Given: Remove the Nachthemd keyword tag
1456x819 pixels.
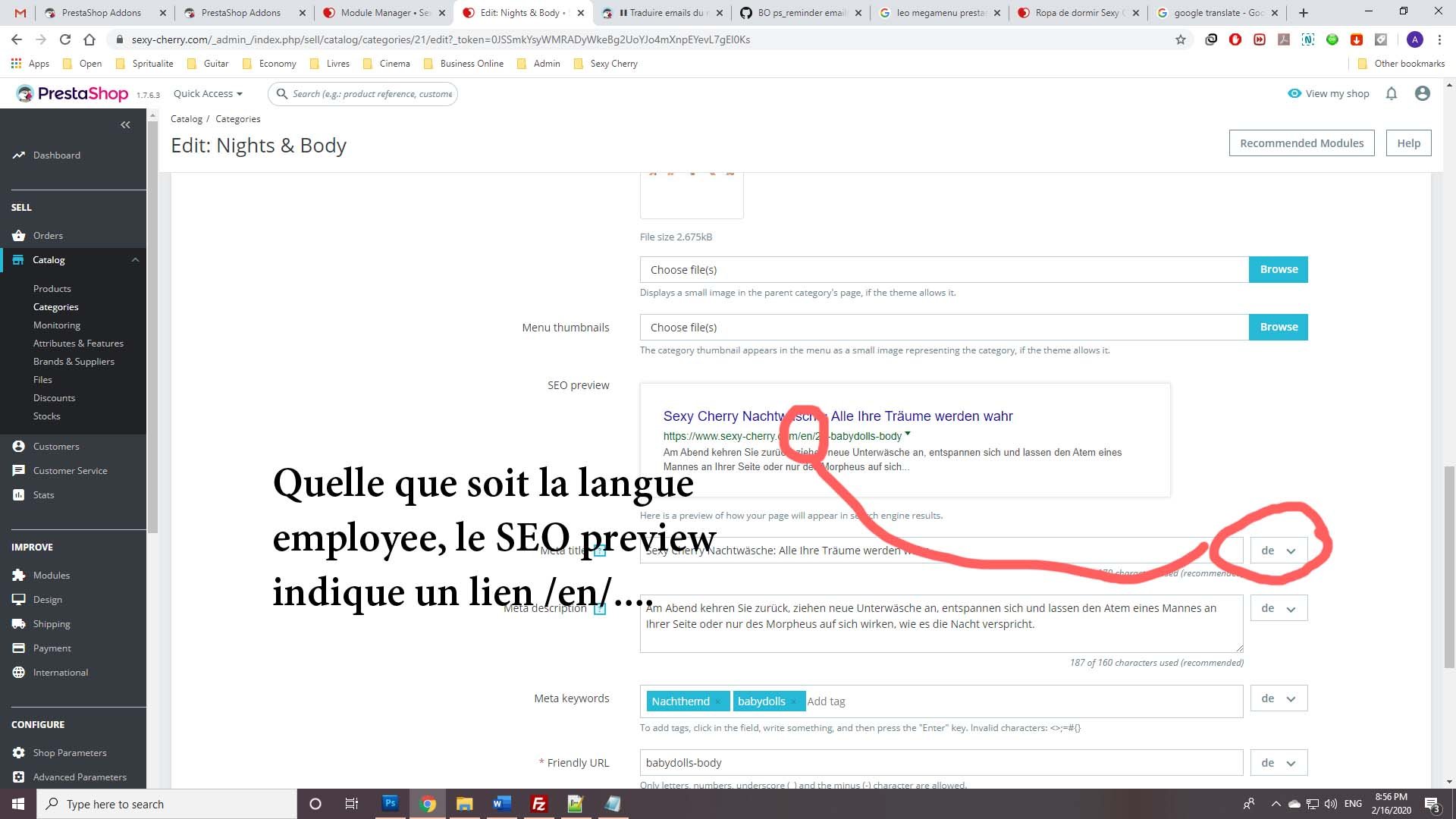Looking at the screenshot, I should tap(717, 701).
